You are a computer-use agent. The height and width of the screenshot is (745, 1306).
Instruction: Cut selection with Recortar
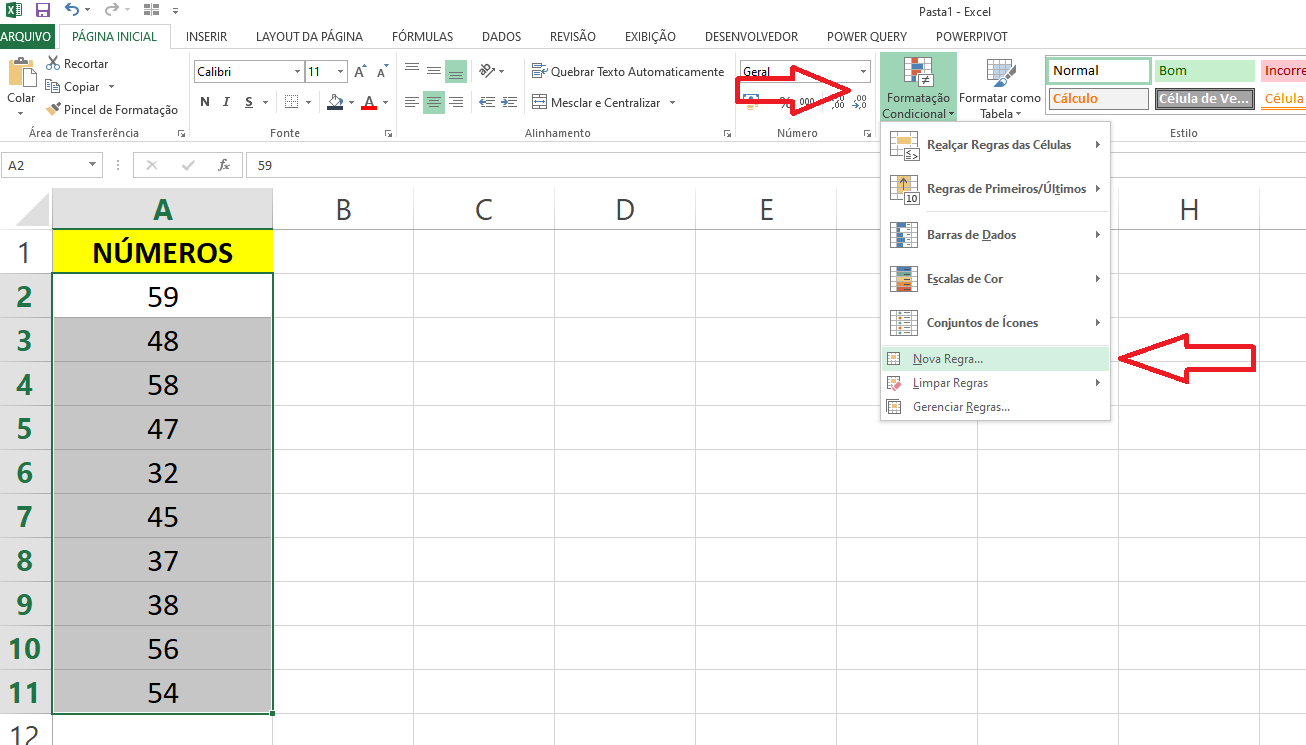tap(77, 63)
